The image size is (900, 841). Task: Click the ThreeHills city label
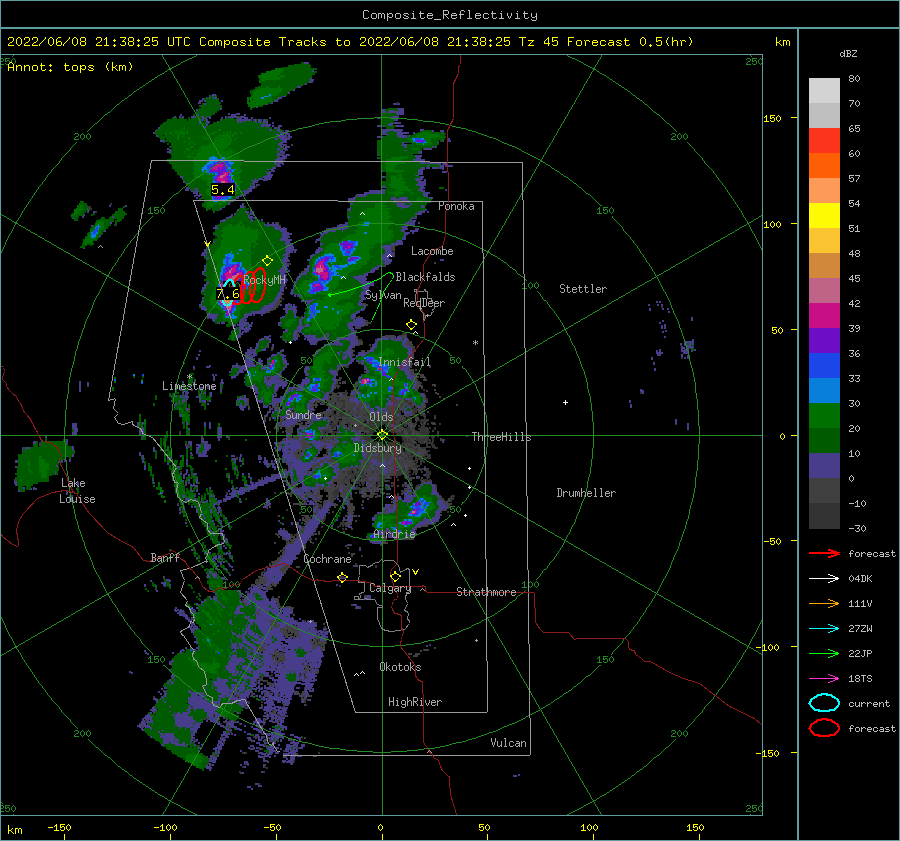coord(502,437)
